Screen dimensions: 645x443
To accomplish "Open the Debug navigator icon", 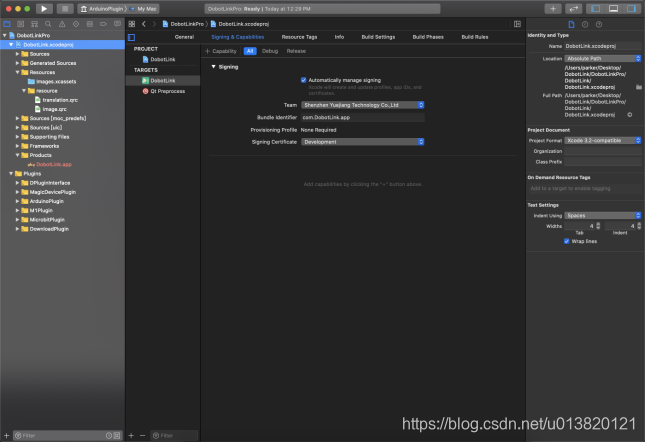I will (x=90, y=24).
